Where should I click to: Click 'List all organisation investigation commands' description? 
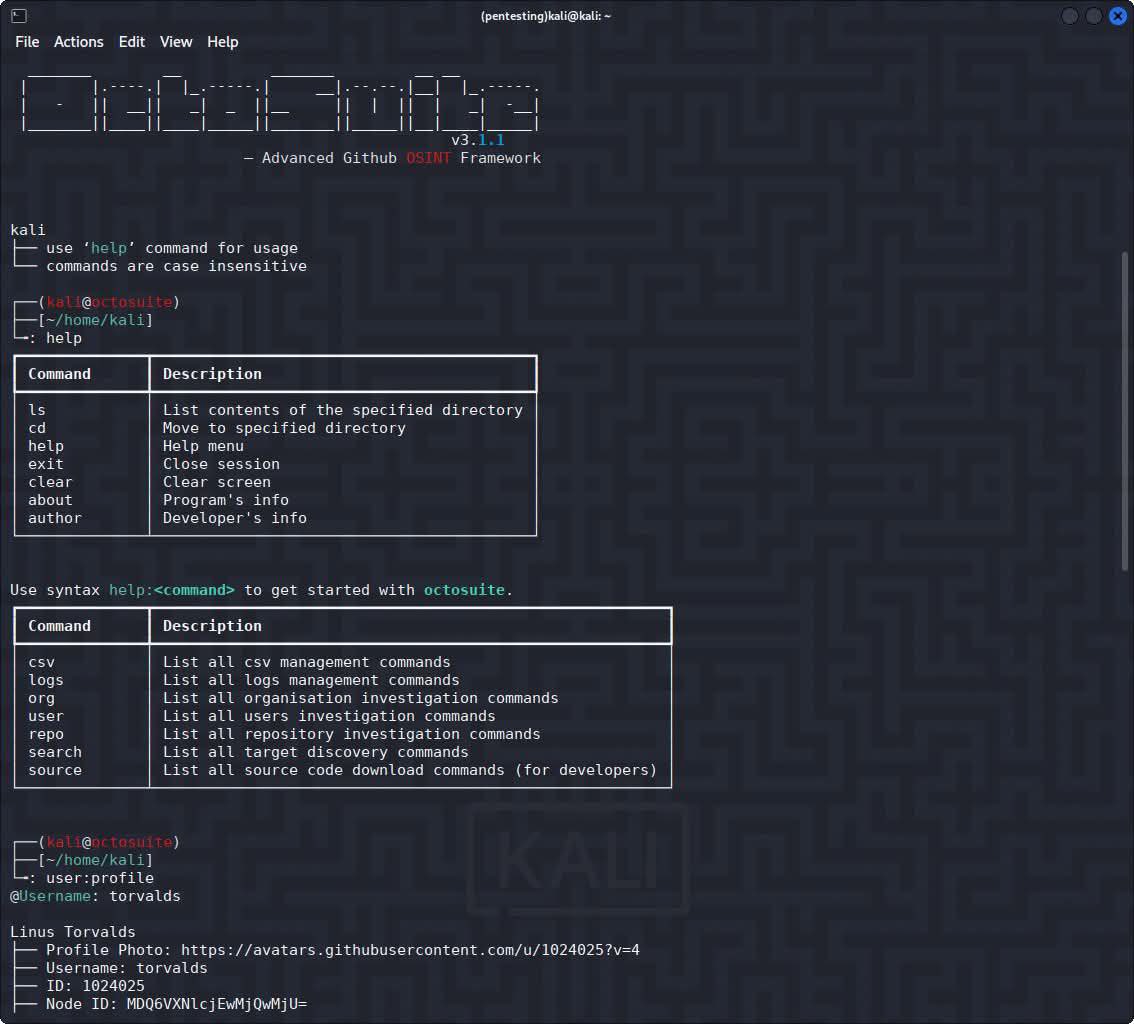tap(360, 699)
